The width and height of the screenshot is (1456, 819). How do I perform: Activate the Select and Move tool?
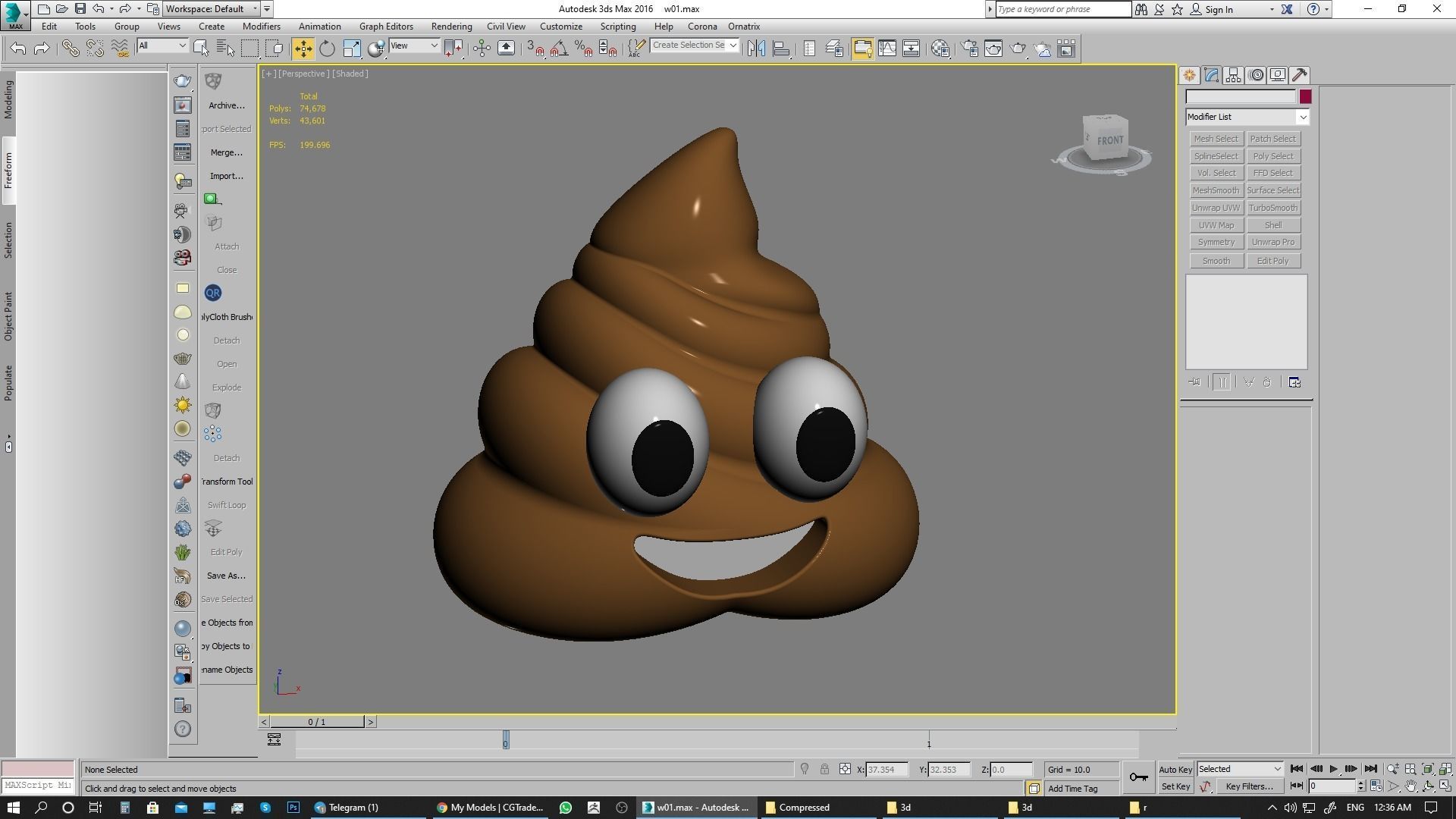[x=303, y=49]
